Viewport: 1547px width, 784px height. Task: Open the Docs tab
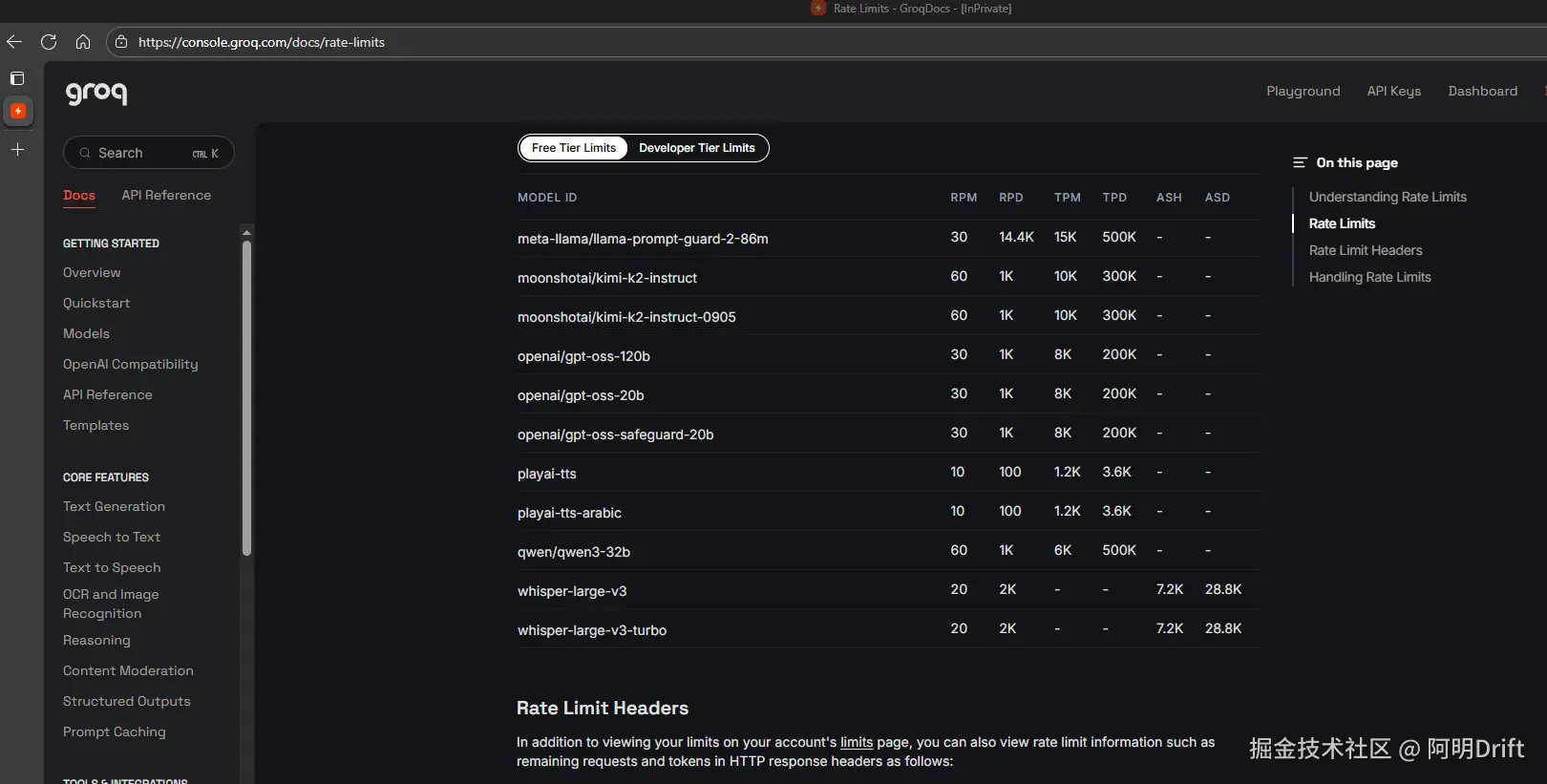(x=79, y=195)
